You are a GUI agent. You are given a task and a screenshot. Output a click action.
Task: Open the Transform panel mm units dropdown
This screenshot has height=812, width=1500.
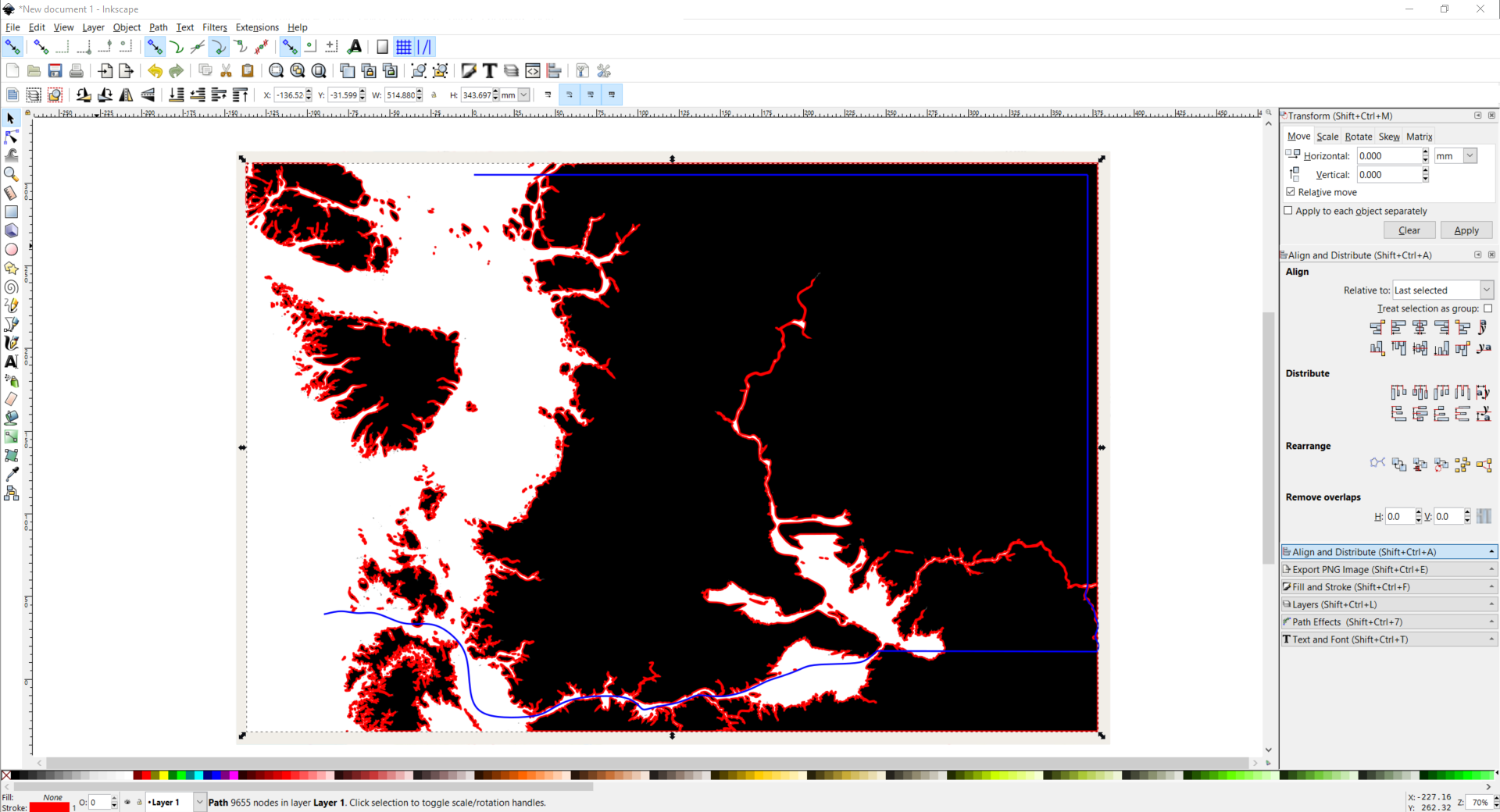pos(1470,155)
